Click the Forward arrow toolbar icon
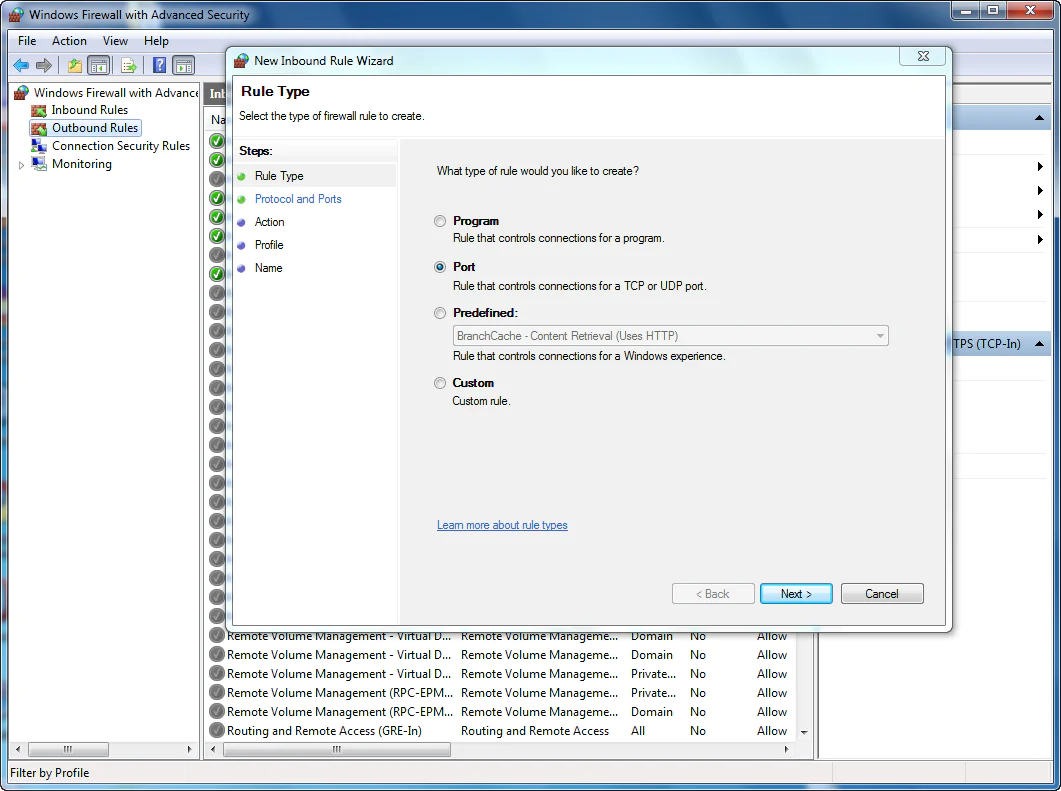Image resolution: width=1061 pixels, height=791 pixels. [x=44, y=66]
